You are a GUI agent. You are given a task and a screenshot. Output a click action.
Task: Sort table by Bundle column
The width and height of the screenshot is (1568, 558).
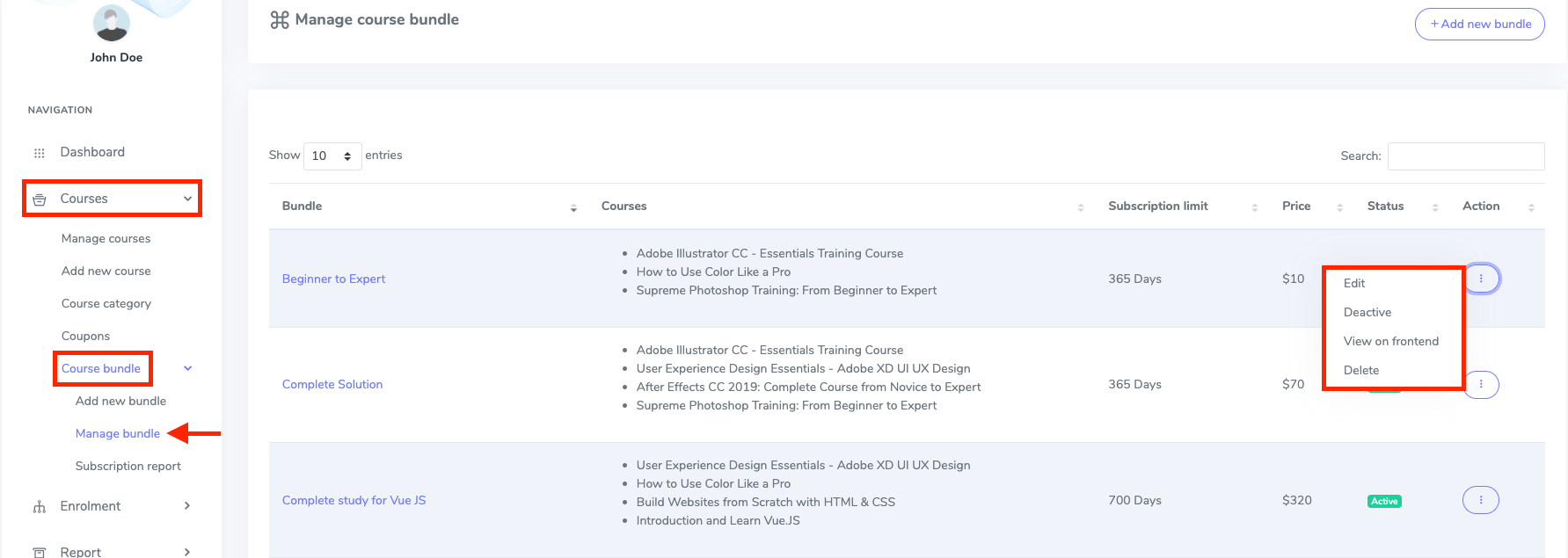[x=302, y=207]
